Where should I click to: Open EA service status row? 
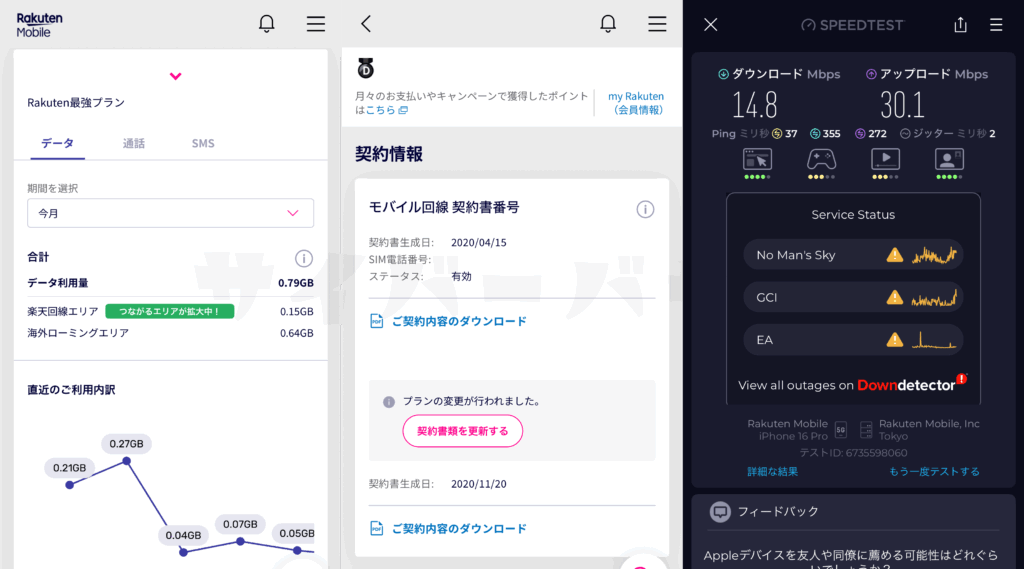coord(853,340)
